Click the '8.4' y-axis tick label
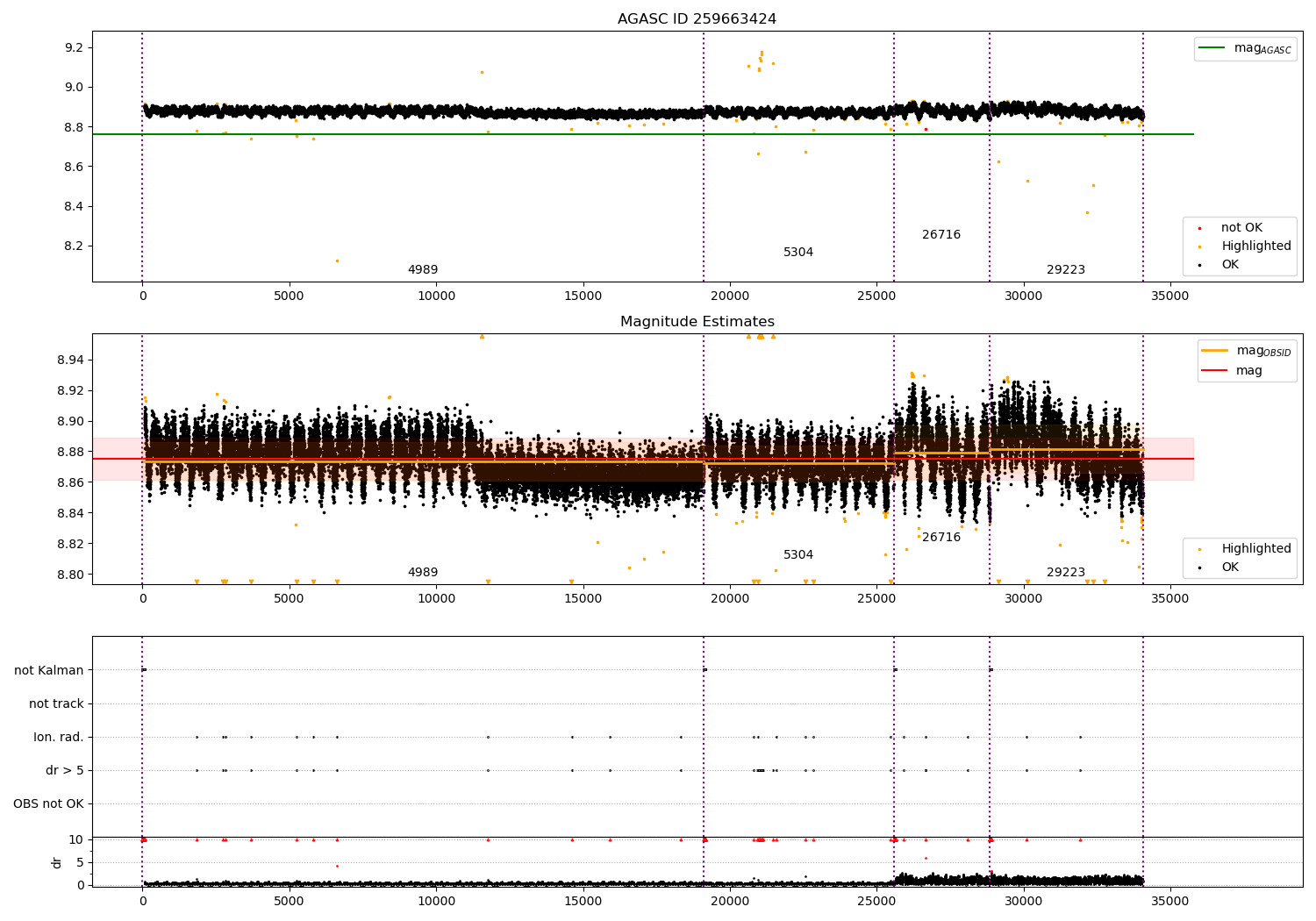The image size is (1316, 921). [x=74, y=207]
